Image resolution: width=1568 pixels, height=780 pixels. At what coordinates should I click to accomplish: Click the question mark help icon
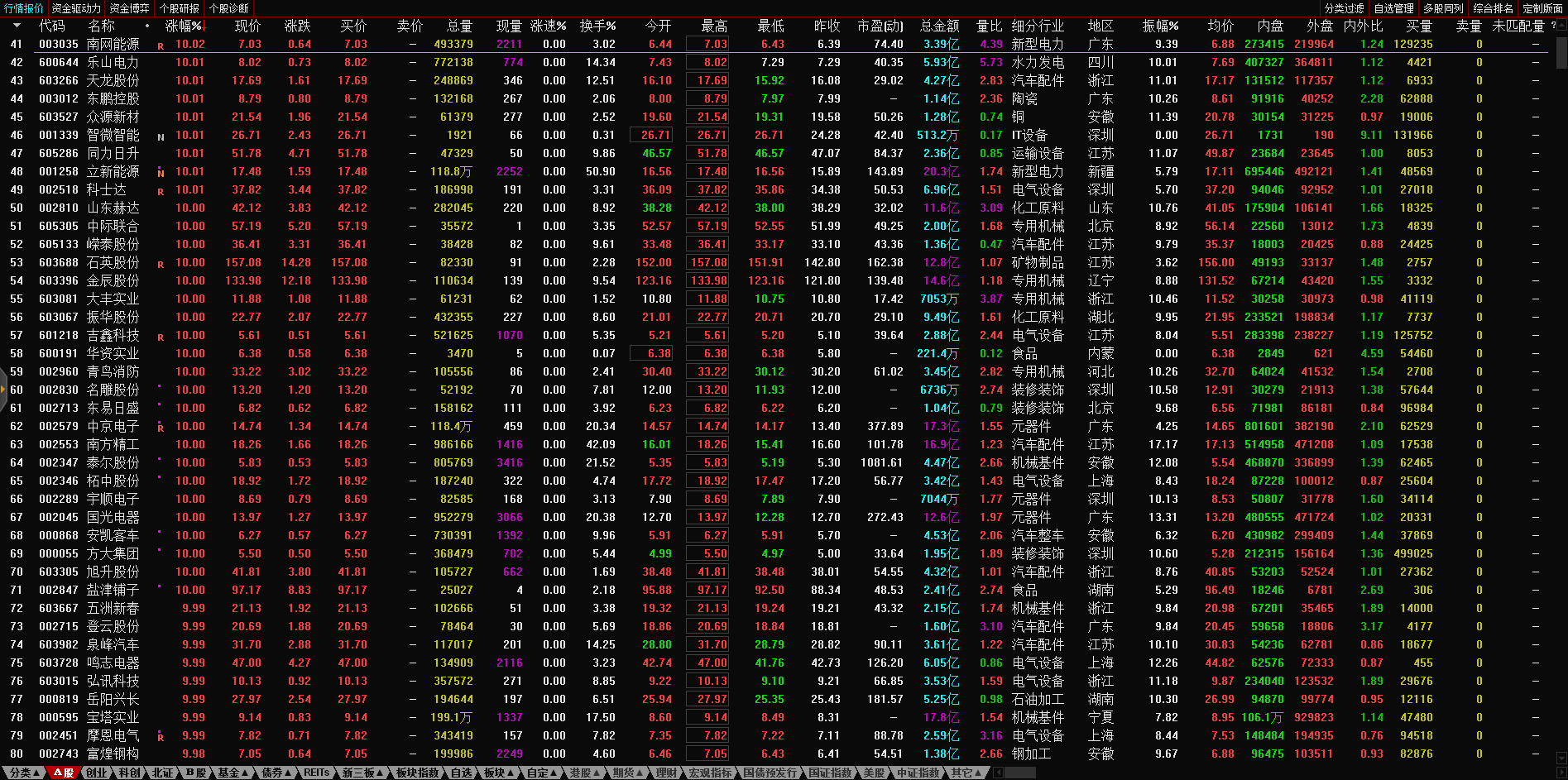coord(1553,26)
